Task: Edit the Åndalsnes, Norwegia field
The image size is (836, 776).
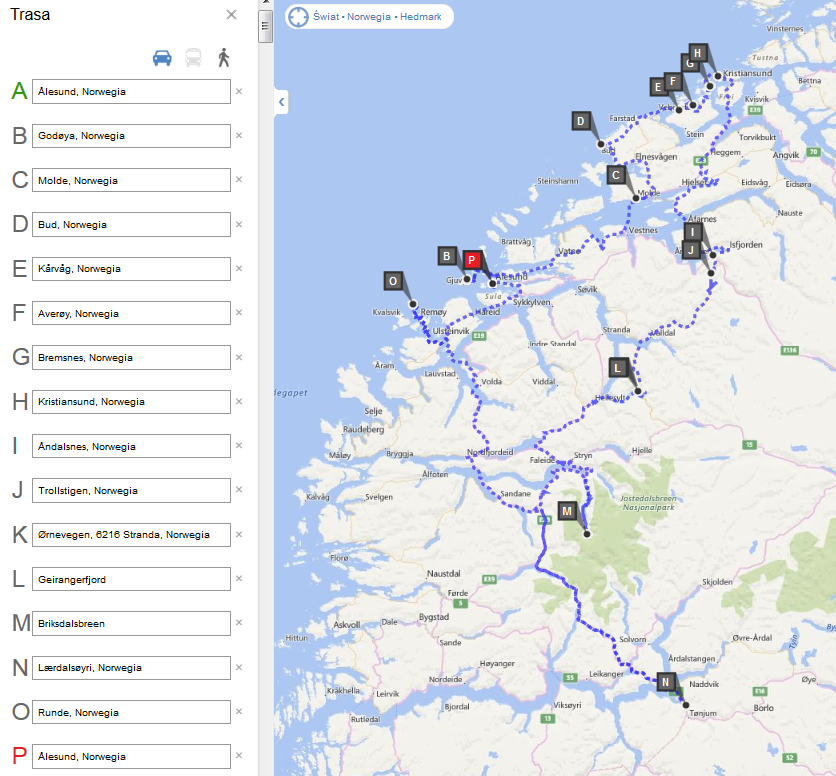Action: tap(131, 446)
